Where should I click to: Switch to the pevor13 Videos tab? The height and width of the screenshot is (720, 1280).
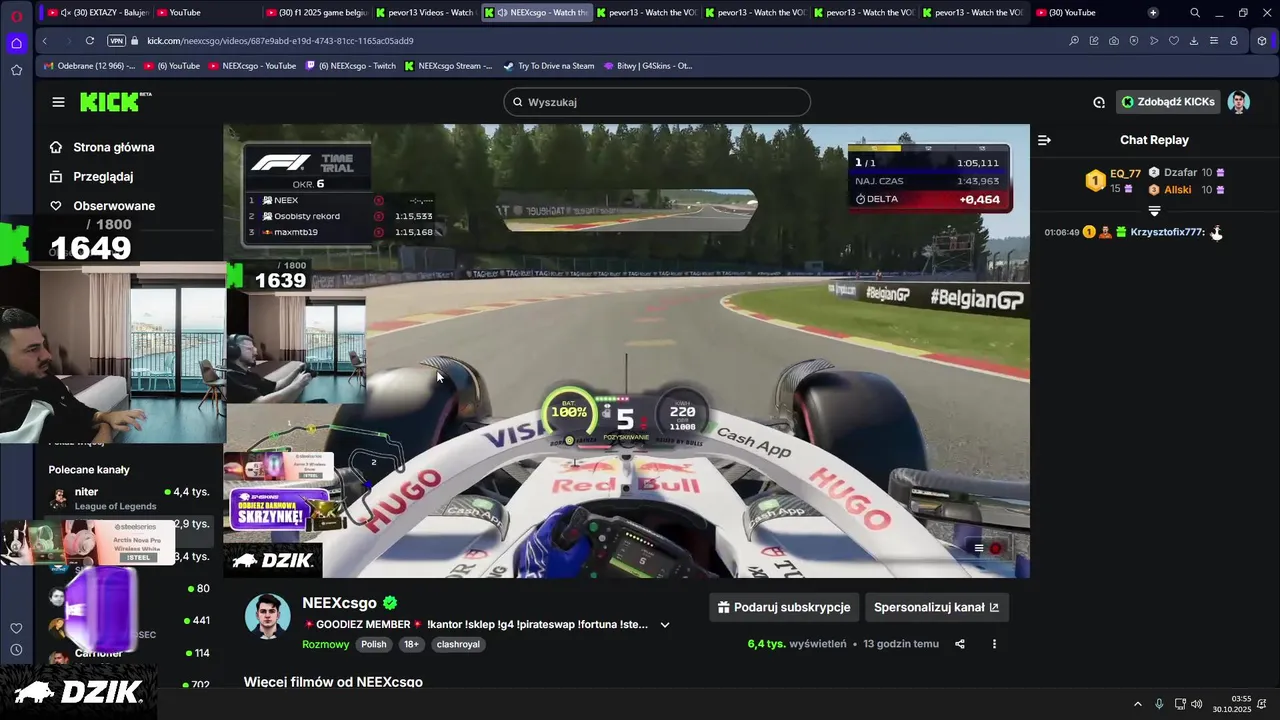pos(425,13)
